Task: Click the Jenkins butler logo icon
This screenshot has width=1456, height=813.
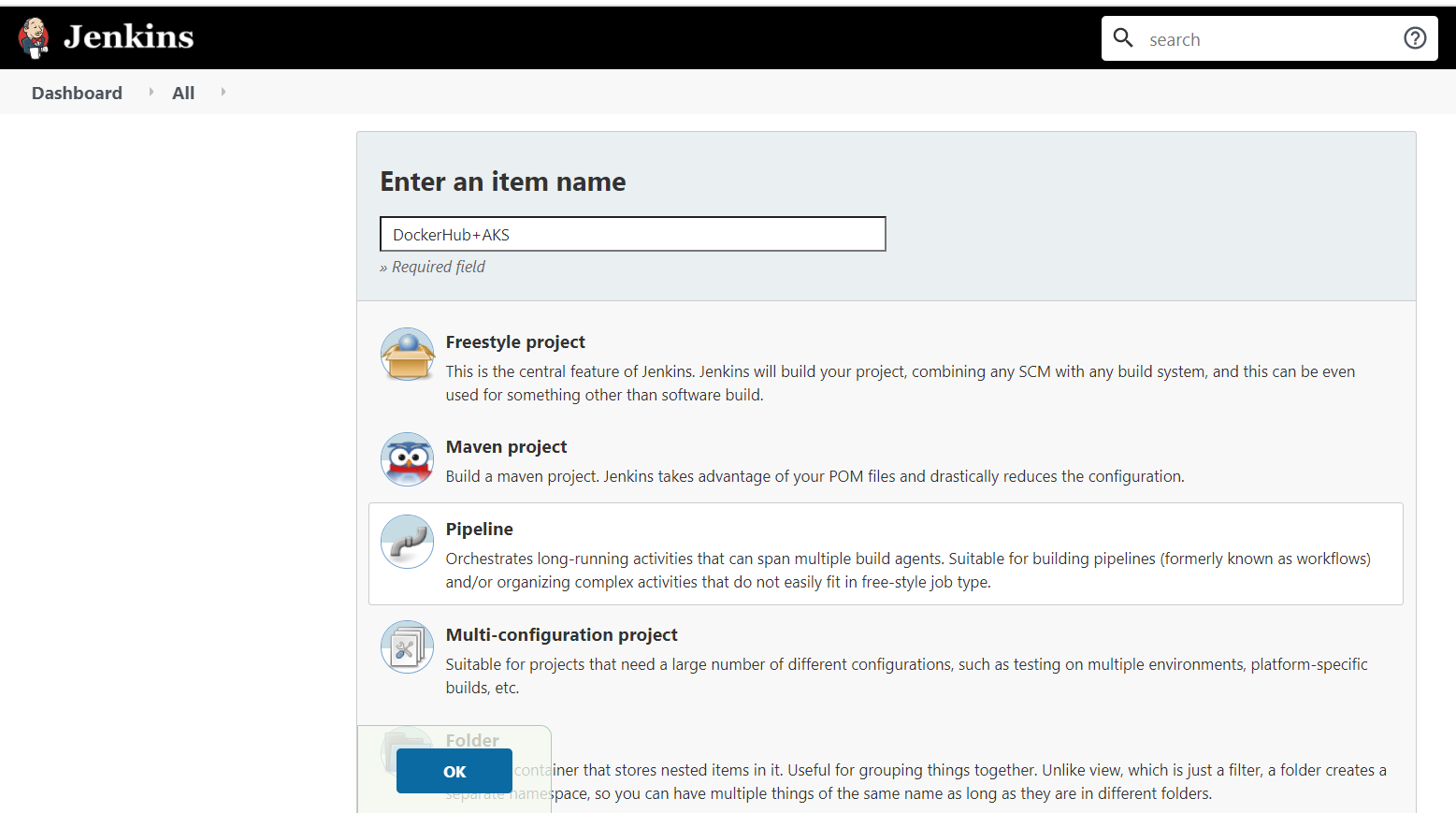Action: [34, 37]
